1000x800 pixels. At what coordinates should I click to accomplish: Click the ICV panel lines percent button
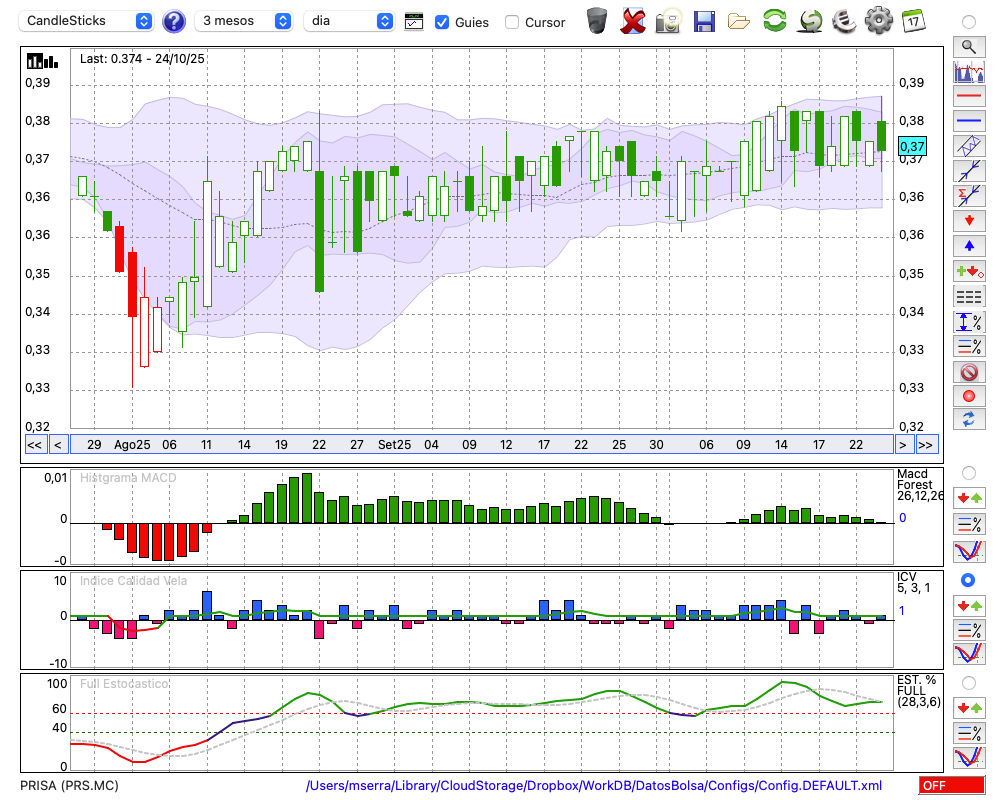point(969,630)
